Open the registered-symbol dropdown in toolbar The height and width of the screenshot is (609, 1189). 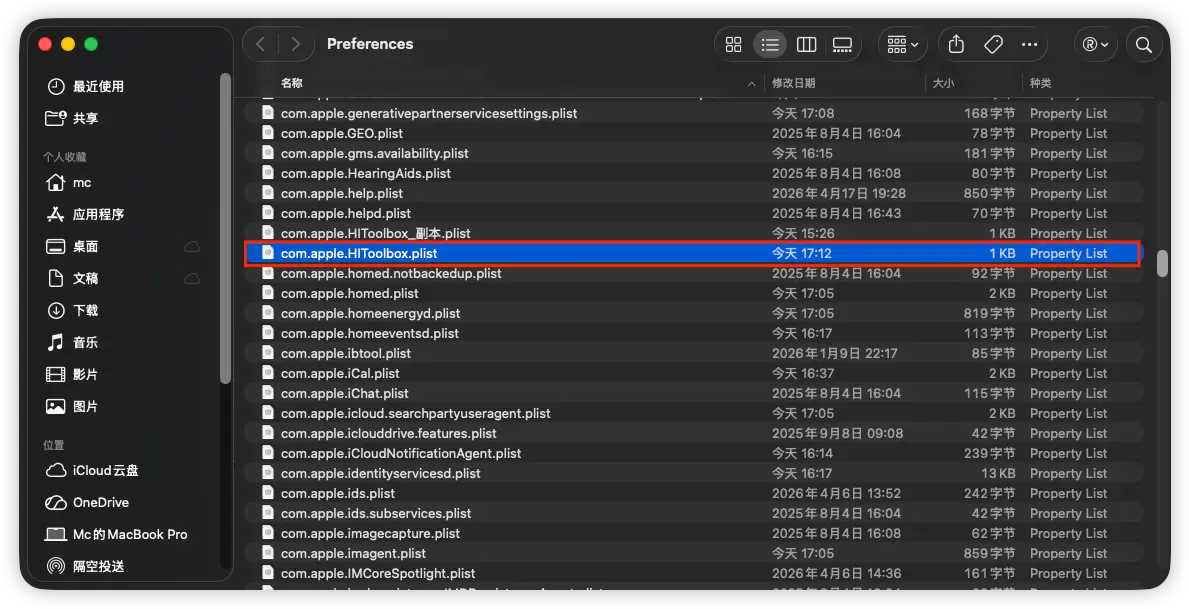[1095, 45]
